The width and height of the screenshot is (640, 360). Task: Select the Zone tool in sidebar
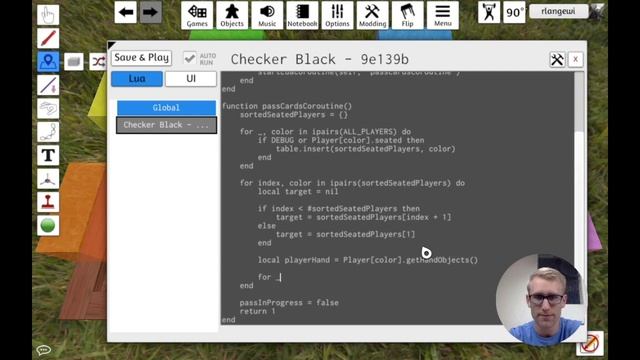[48, 62]
